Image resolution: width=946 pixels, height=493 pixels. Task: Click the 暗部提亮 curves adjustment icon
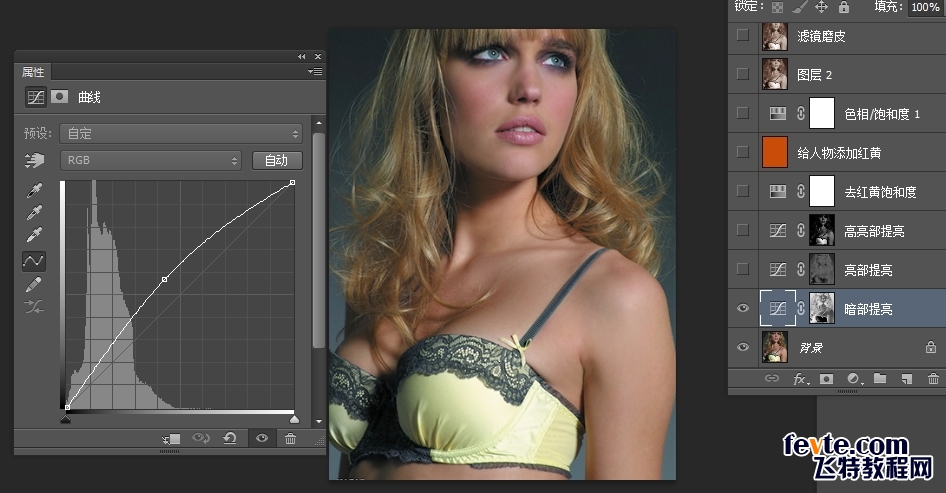[778, 308]
